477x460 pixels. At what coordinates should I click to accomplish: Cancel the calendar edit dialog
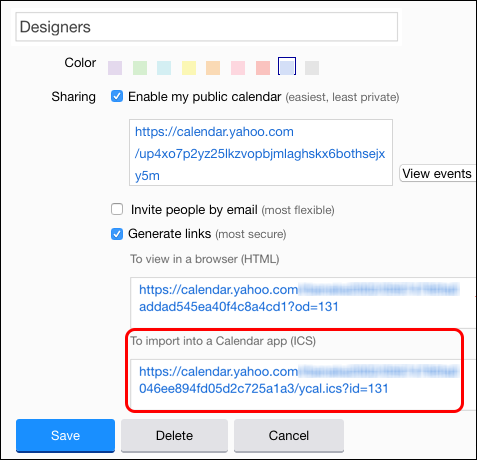pyautogui.click(x=289, y=435)
